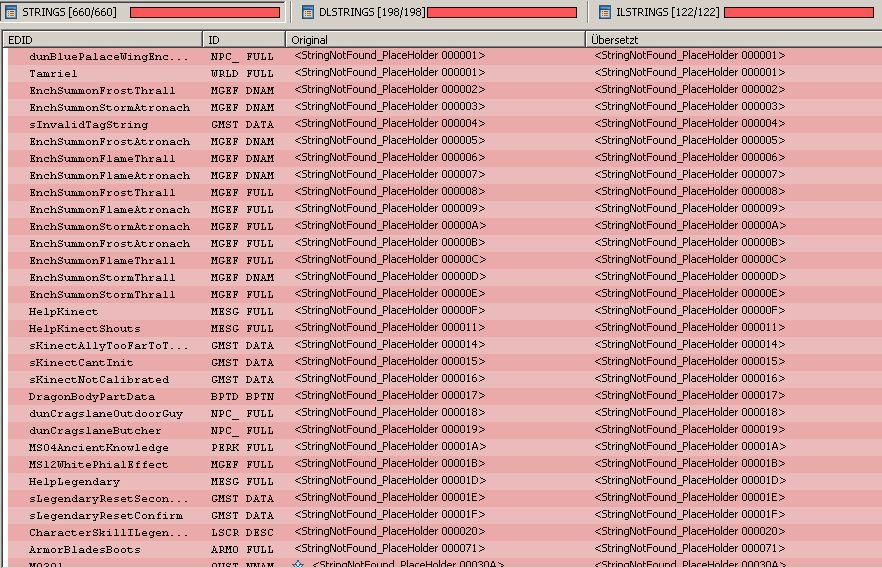This screenshot has height=568, width=882.
Task: Select EnchSummonFlameAtronach MGEF FULL row
Action: [444, 209]
